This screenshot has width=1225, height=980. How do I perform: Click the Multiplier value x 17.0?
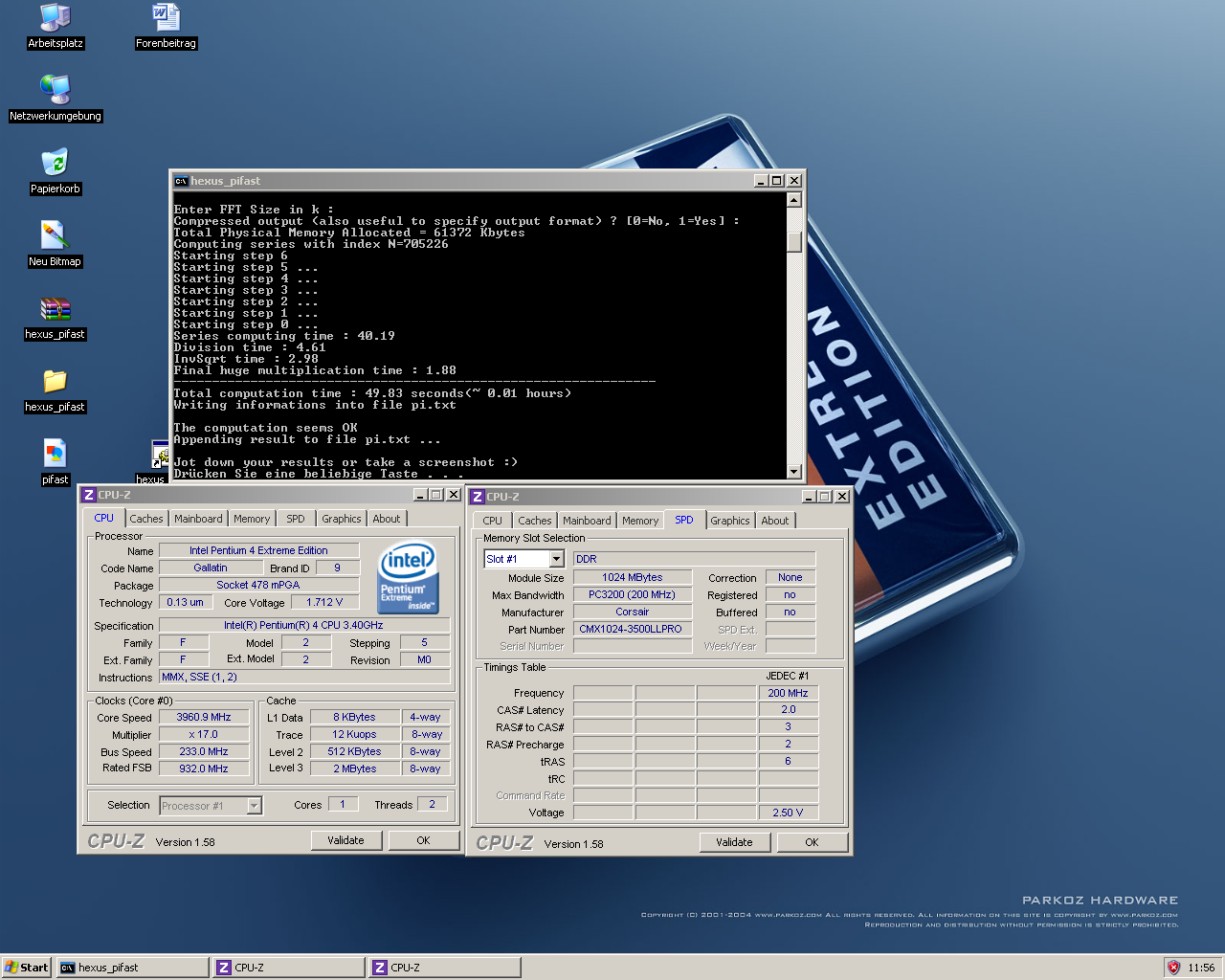tap(204, 734)
